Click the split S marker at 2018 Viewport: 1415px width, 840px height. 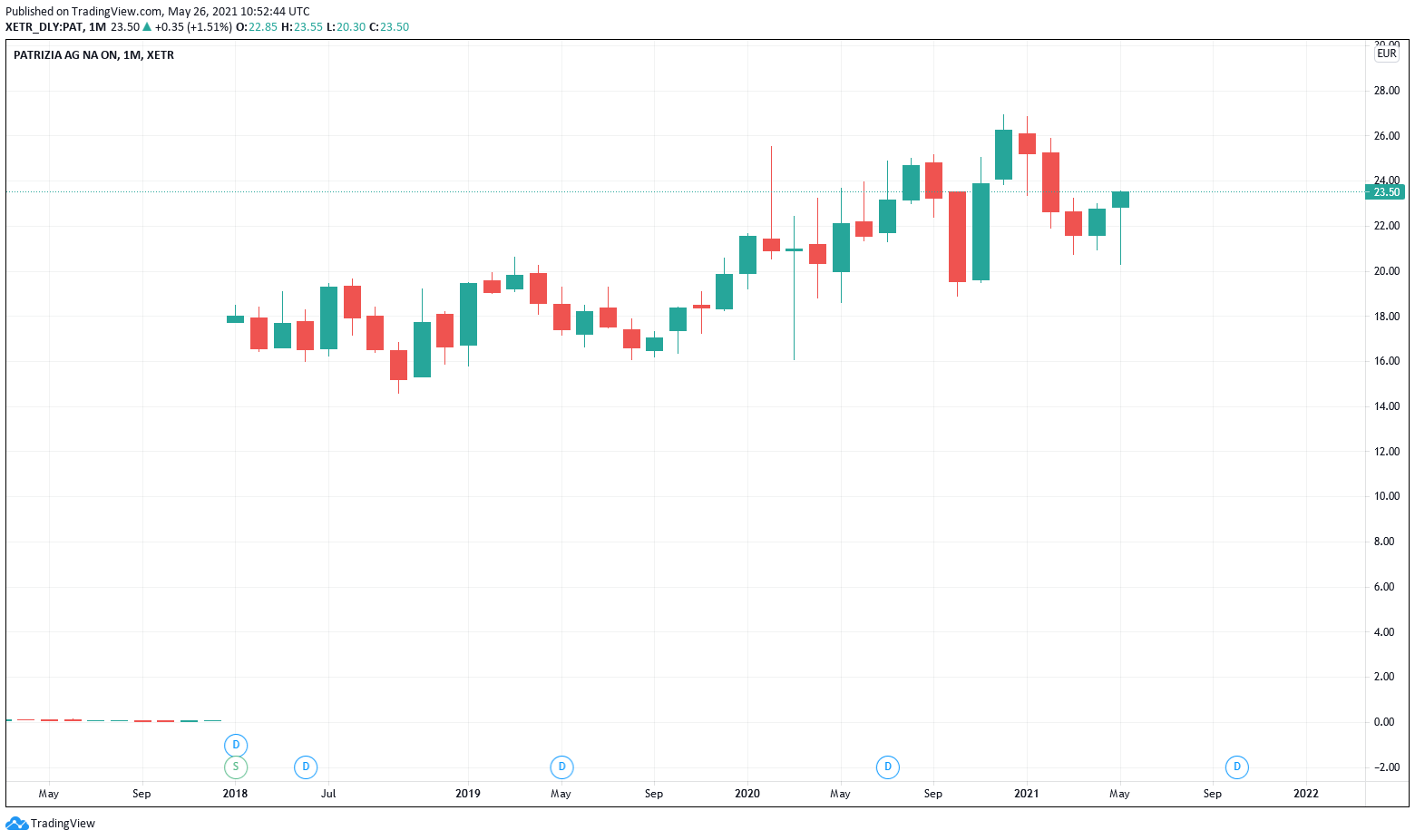236,767
